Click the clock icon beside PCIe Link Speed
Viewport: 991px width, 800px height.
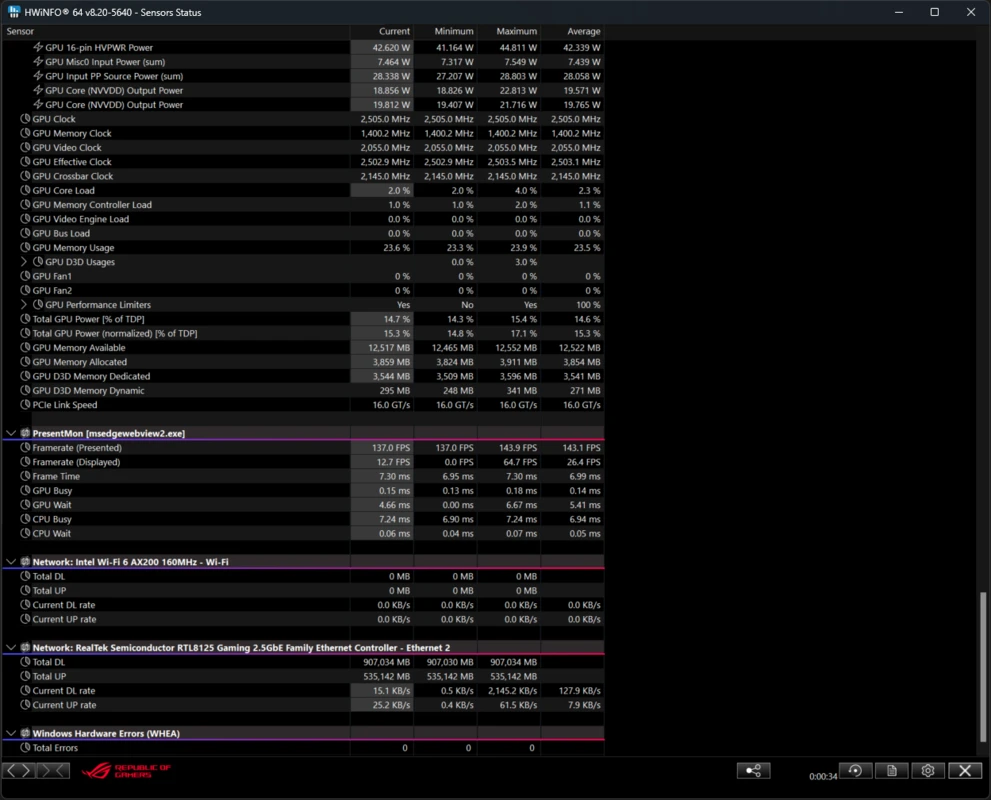click(25, 404)
